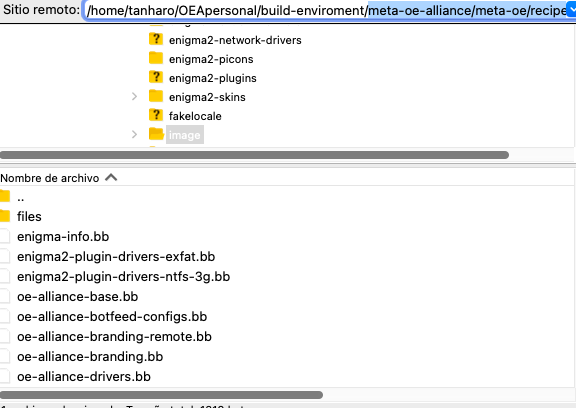Viewport: 576px width, 408px height.
Task: Select the enigma2-network-drivers tree folder
Action: [x=235, y=40]
